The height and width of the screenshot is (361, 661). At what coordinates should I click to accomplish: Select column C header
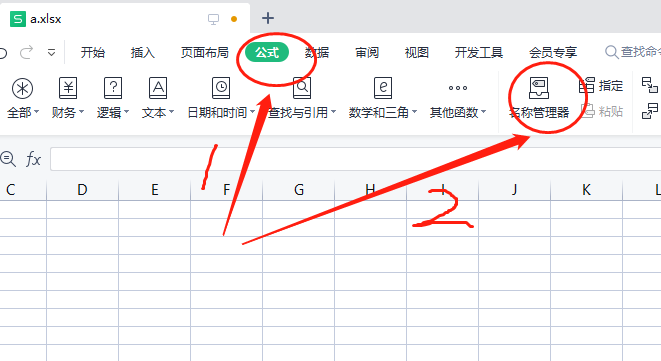tap(23, 190)
